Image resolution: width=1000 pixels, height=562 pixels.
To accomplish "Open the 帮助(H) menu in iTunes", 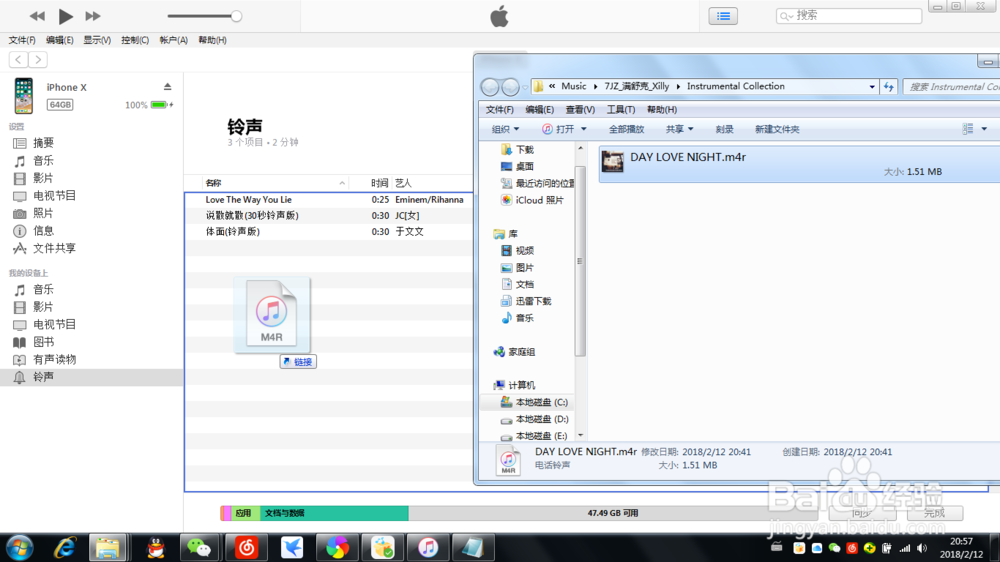I will tap(212, 40).
